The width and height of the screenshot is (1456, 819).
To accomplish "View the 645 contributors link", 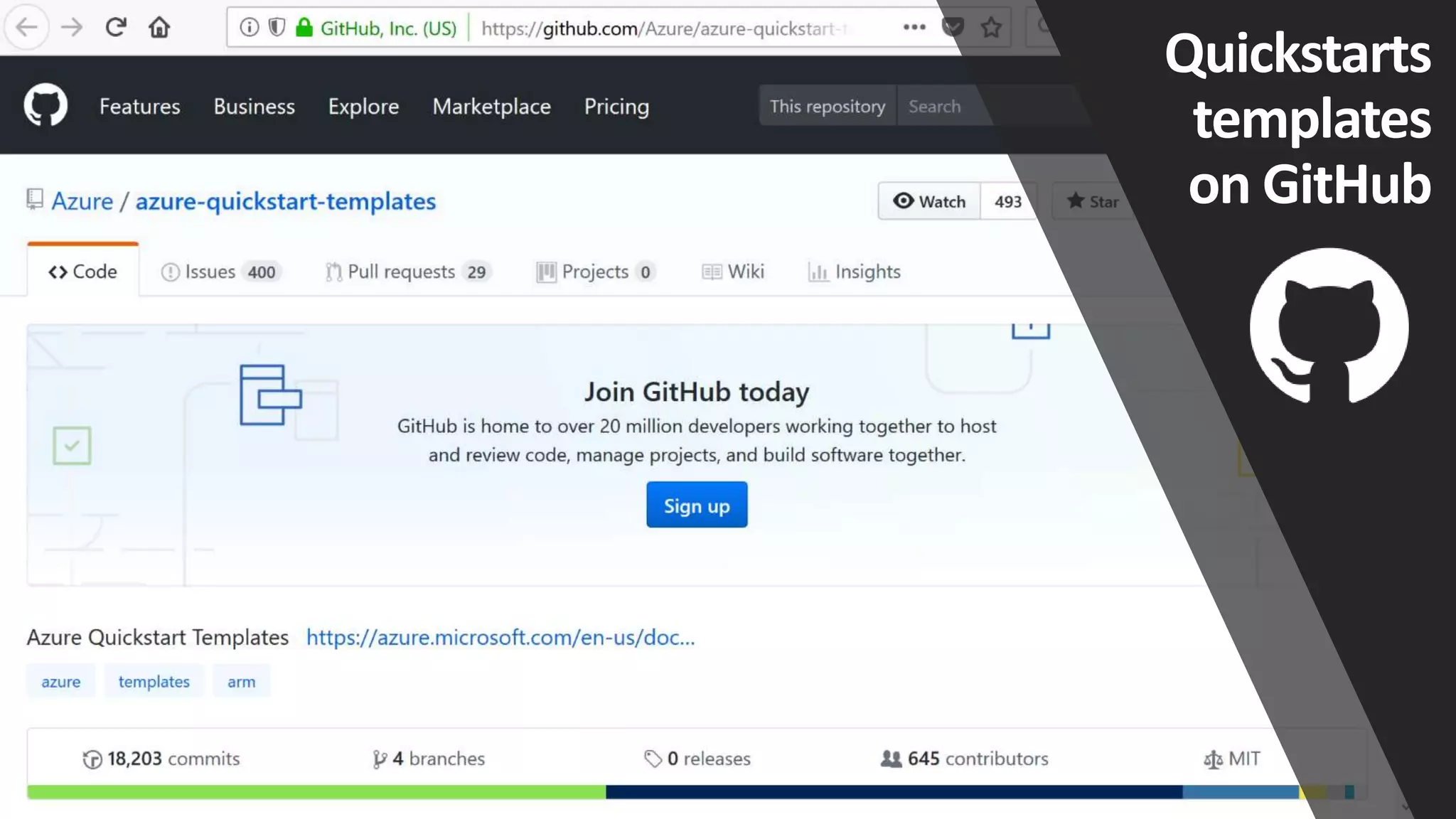I will point(965,759).
